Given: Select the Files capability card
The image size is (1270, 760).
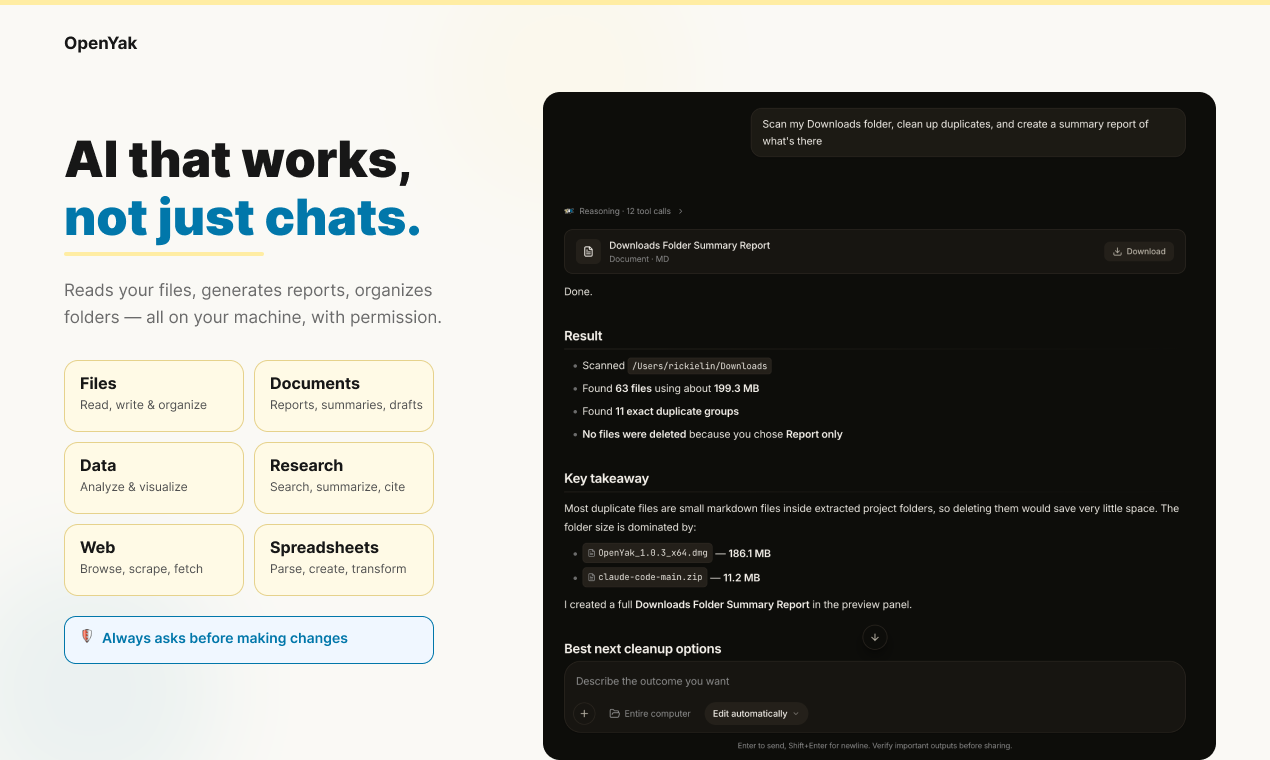Looking at the screenshot, I should pos(153,395).
